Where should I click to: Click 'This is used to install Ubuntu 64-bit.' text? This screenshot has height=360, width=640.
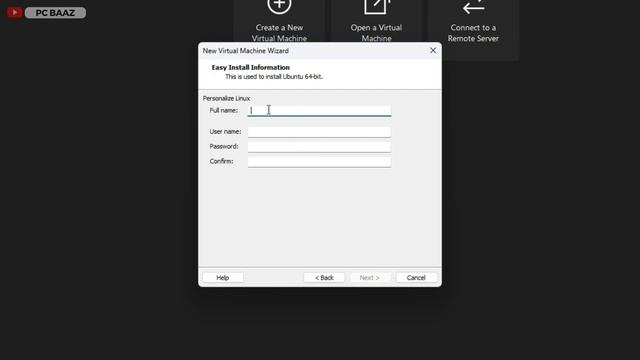(274, 77)
